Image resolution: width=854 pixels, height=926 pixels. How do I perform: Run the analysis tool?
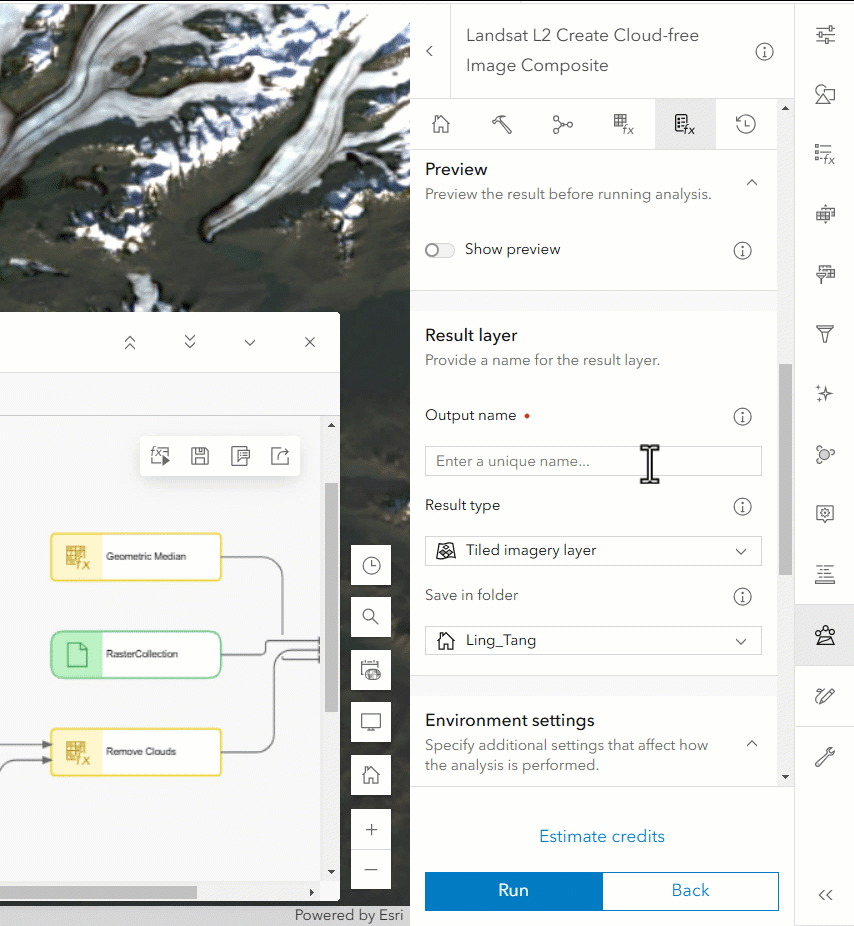point(513,891)
